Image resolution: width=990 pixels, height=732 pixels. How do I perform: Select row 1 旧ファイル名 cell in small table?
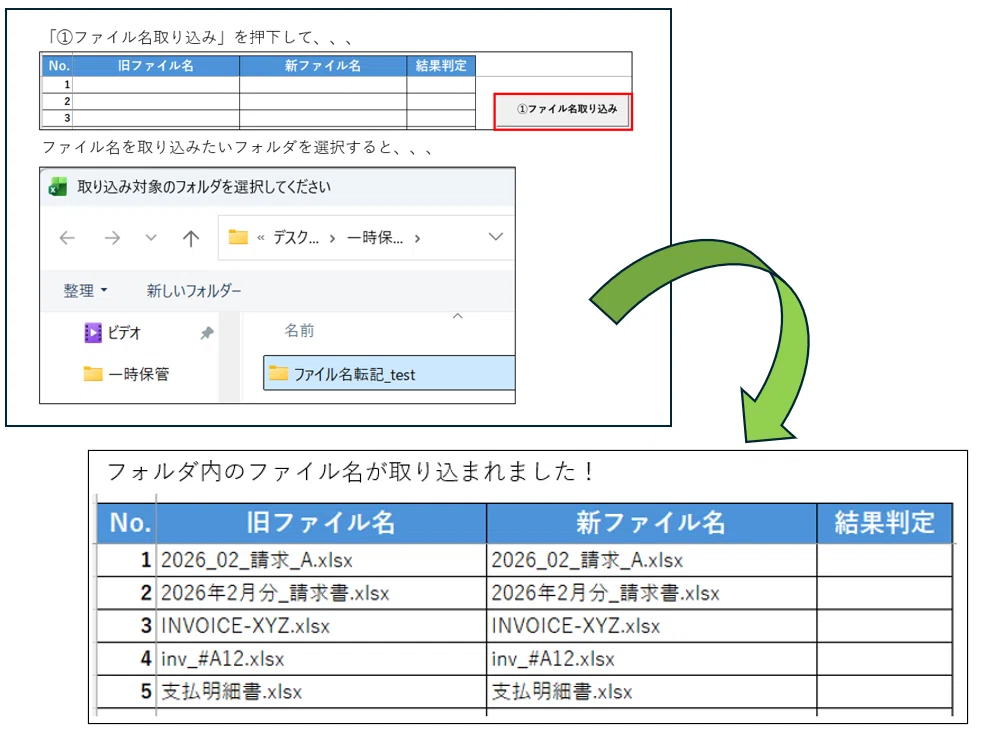(156, 85)
